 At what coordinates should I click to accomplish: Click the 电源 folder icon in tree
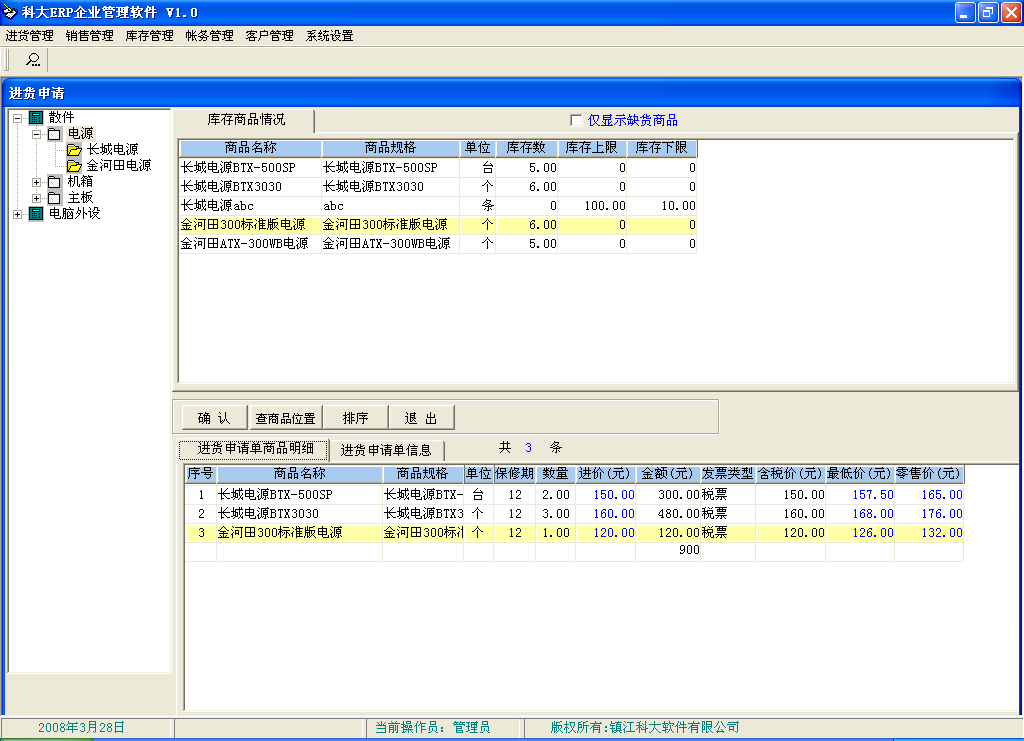click(x=54, y=134)
